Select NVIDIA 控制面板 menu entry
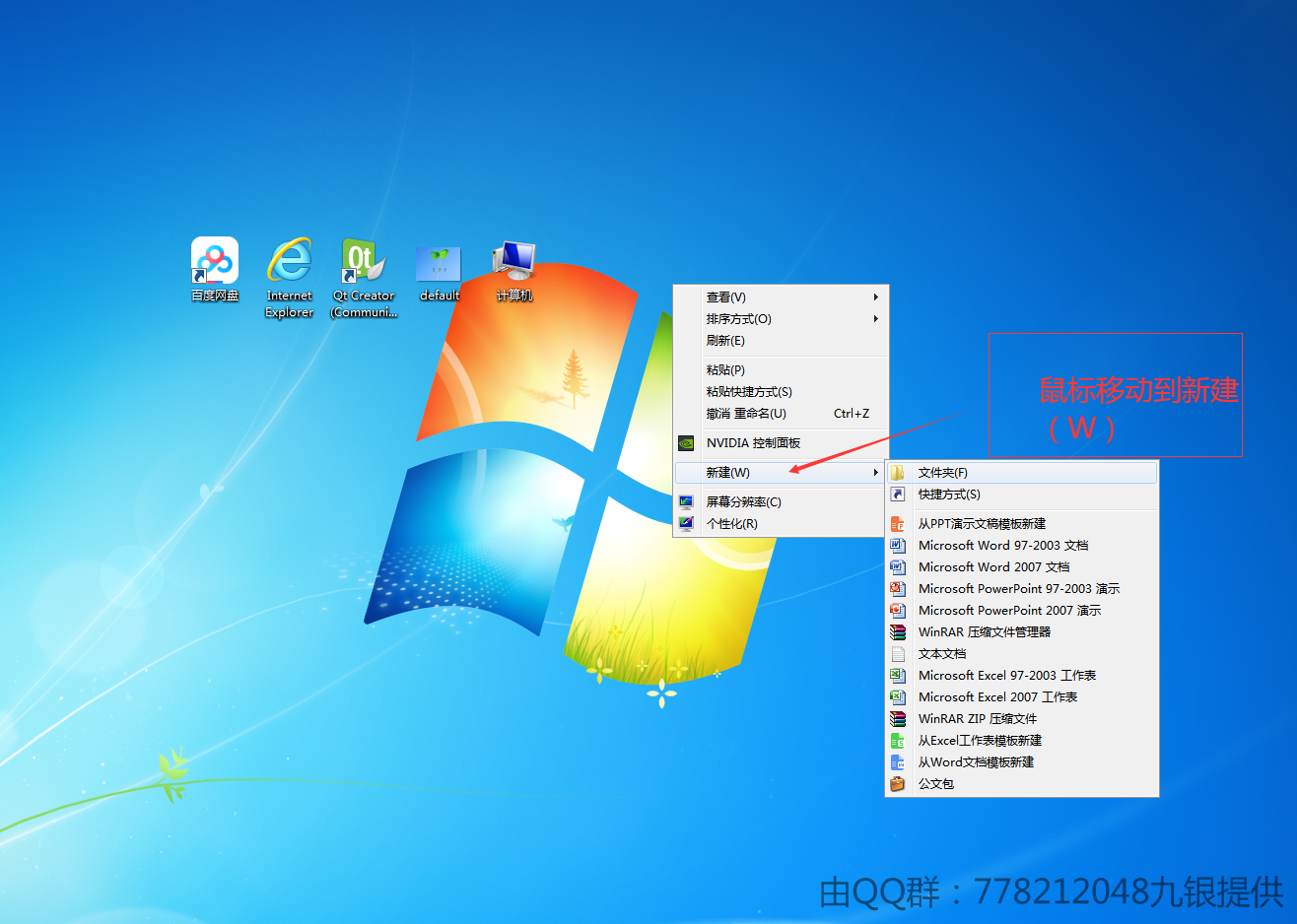 click(781, 443)
